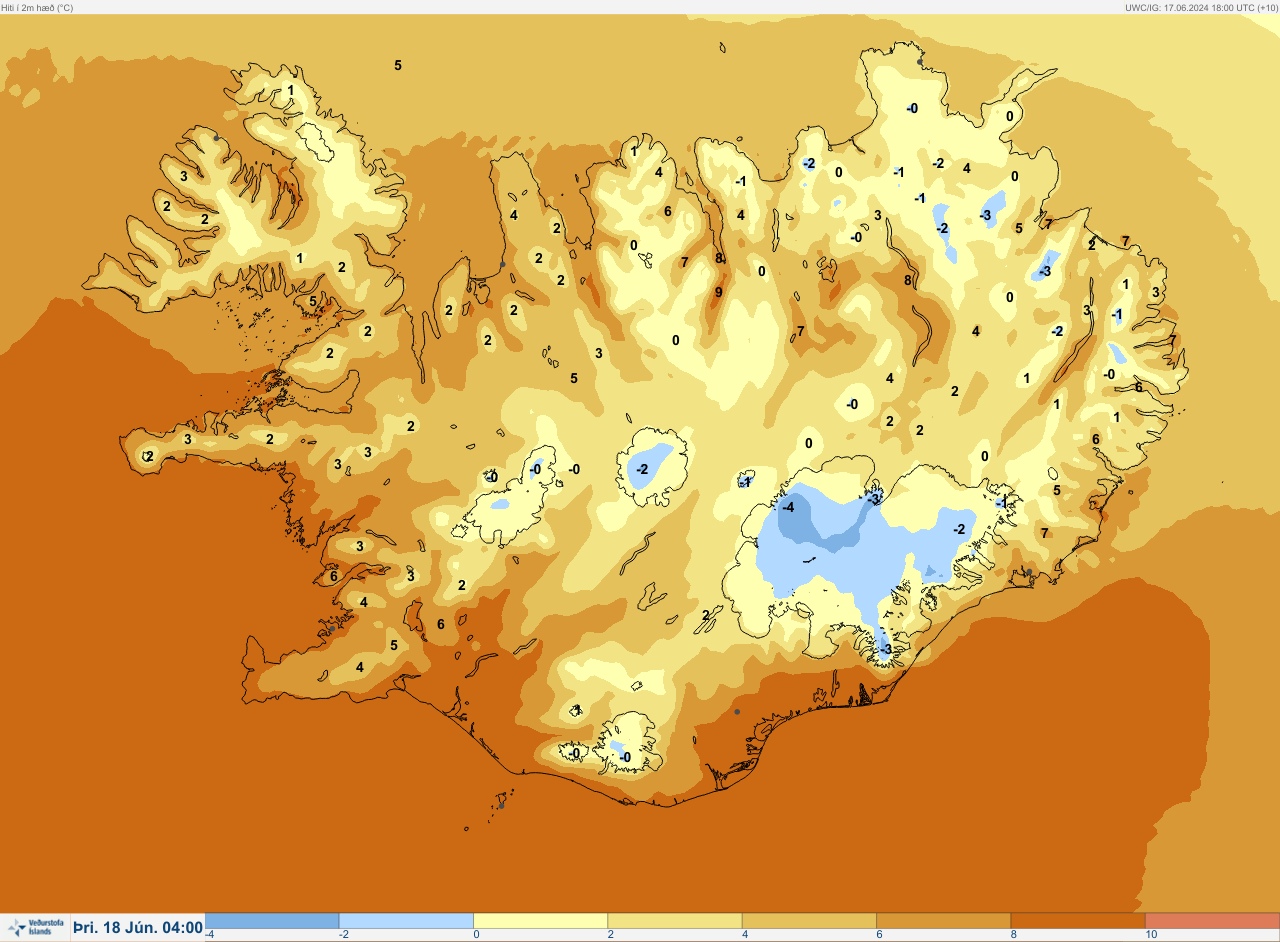Click the legend scale label 8

[x=1014, y=934]
